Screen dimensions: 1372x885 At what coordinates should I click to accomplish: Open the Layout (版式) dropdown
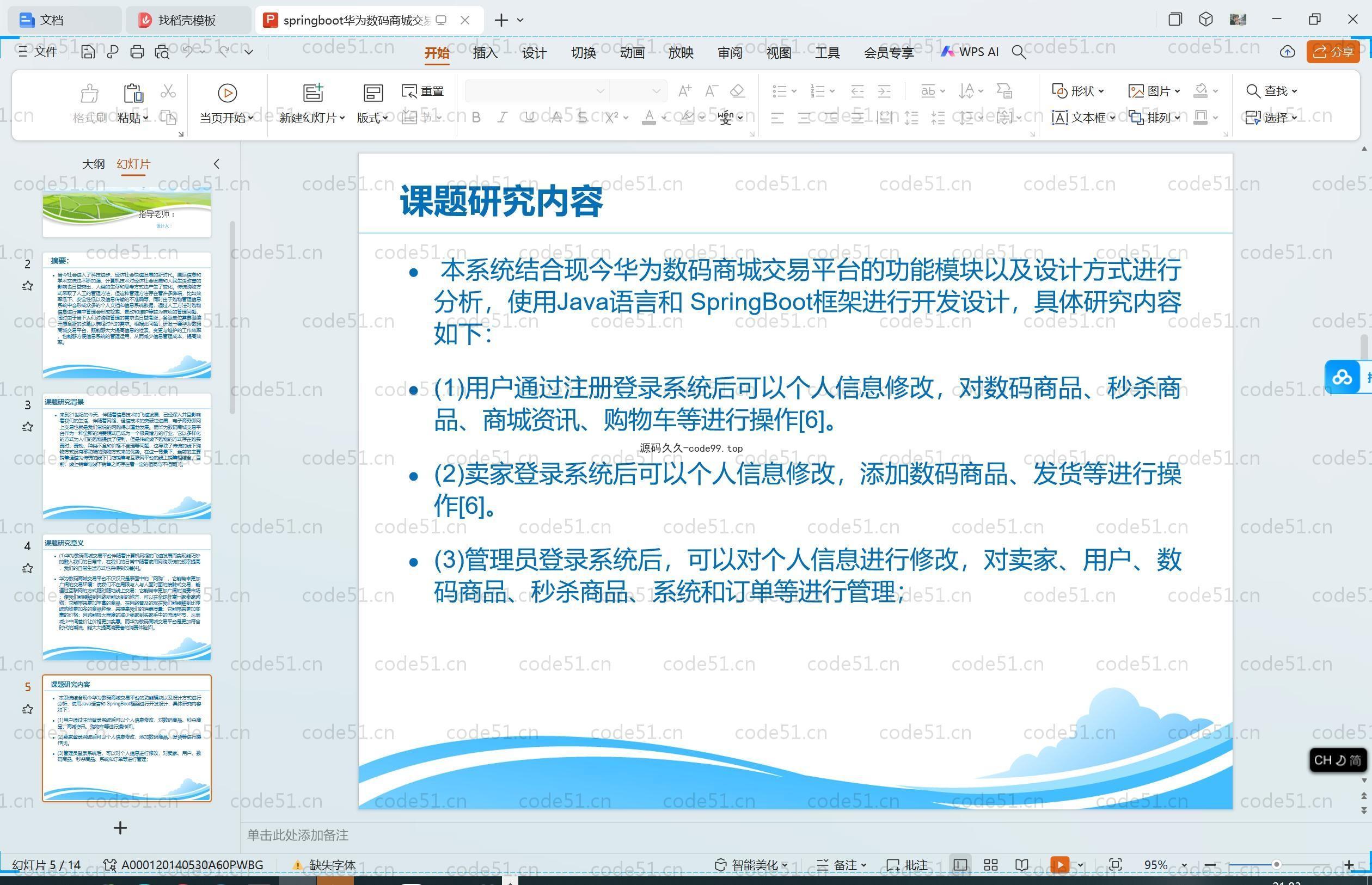click(372, 118)
